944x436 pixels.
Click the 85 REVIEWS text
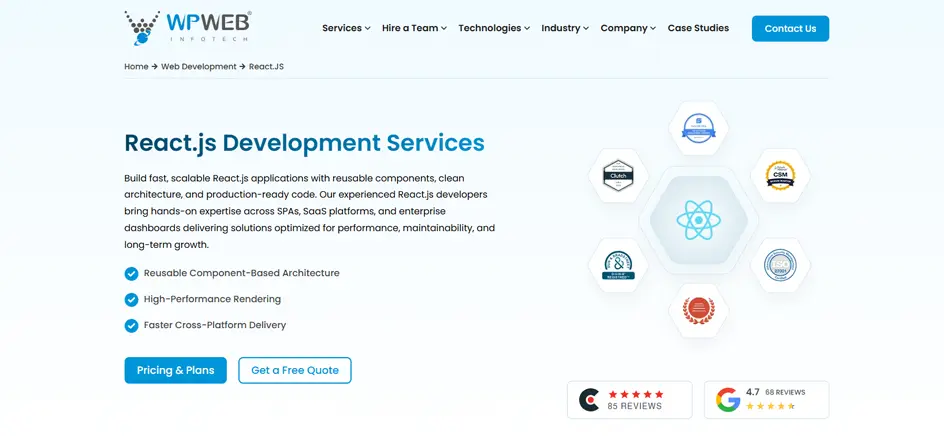point(635,406)
